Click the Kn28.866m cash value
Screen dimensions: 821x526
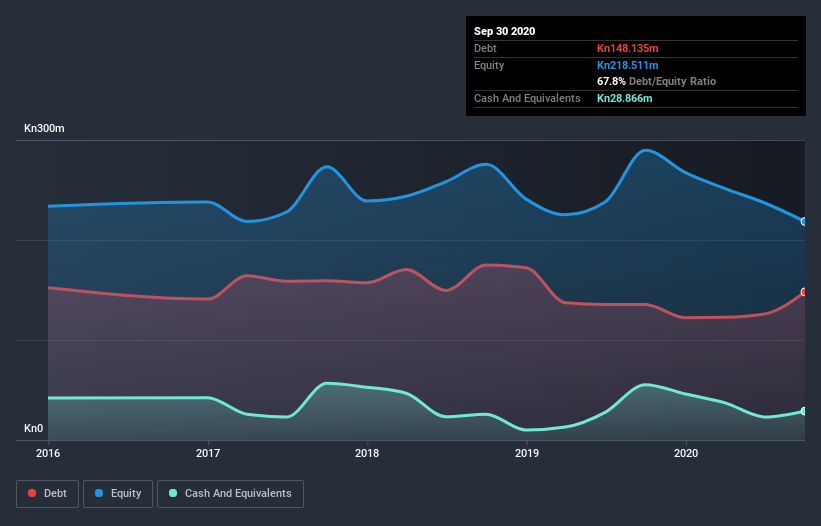pos(625,98)
